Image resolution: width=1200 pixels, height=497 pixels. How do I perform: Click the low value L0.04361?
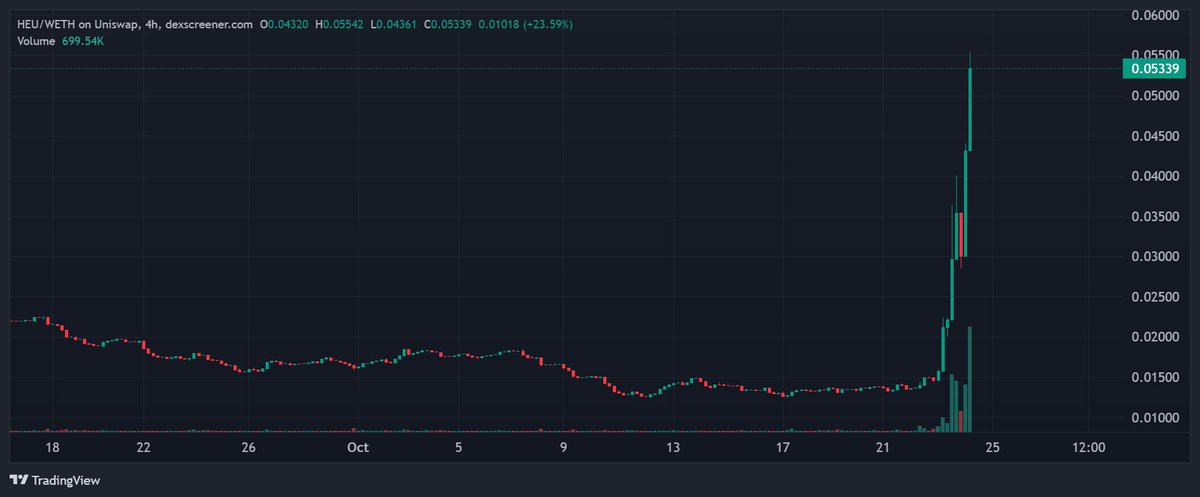pos(396,22)
